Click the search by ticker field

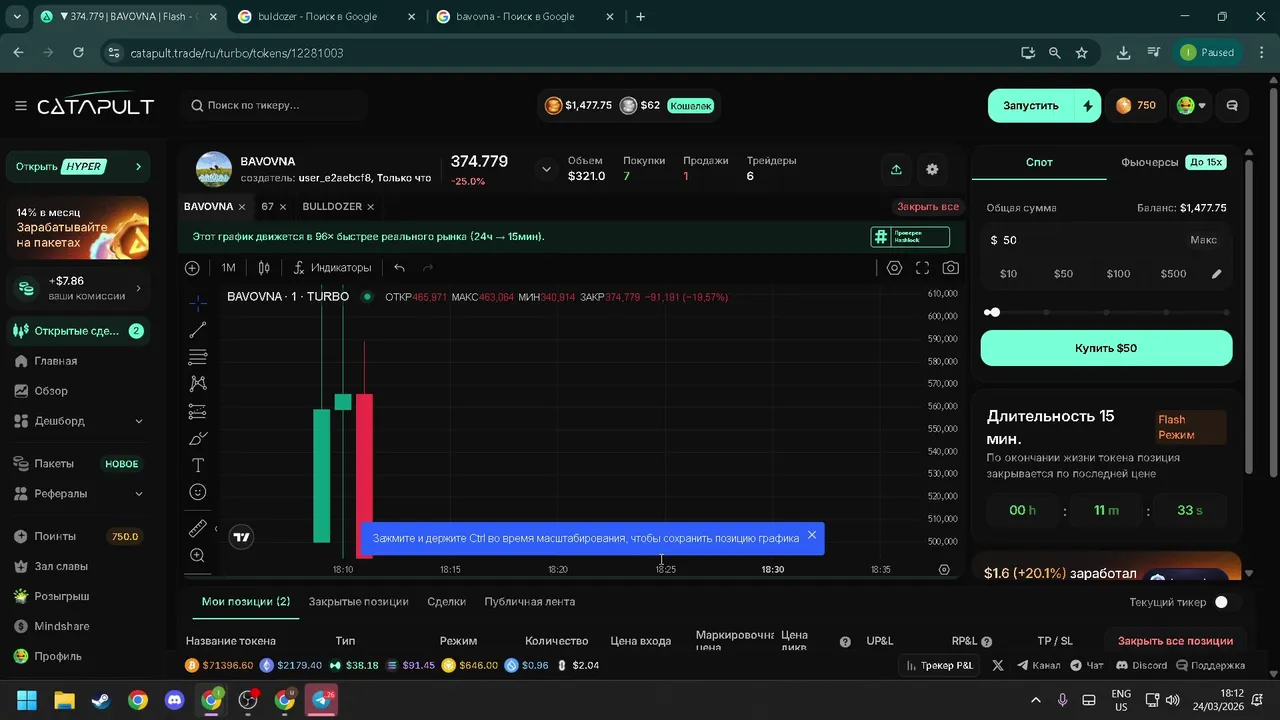tap(274, 105)
